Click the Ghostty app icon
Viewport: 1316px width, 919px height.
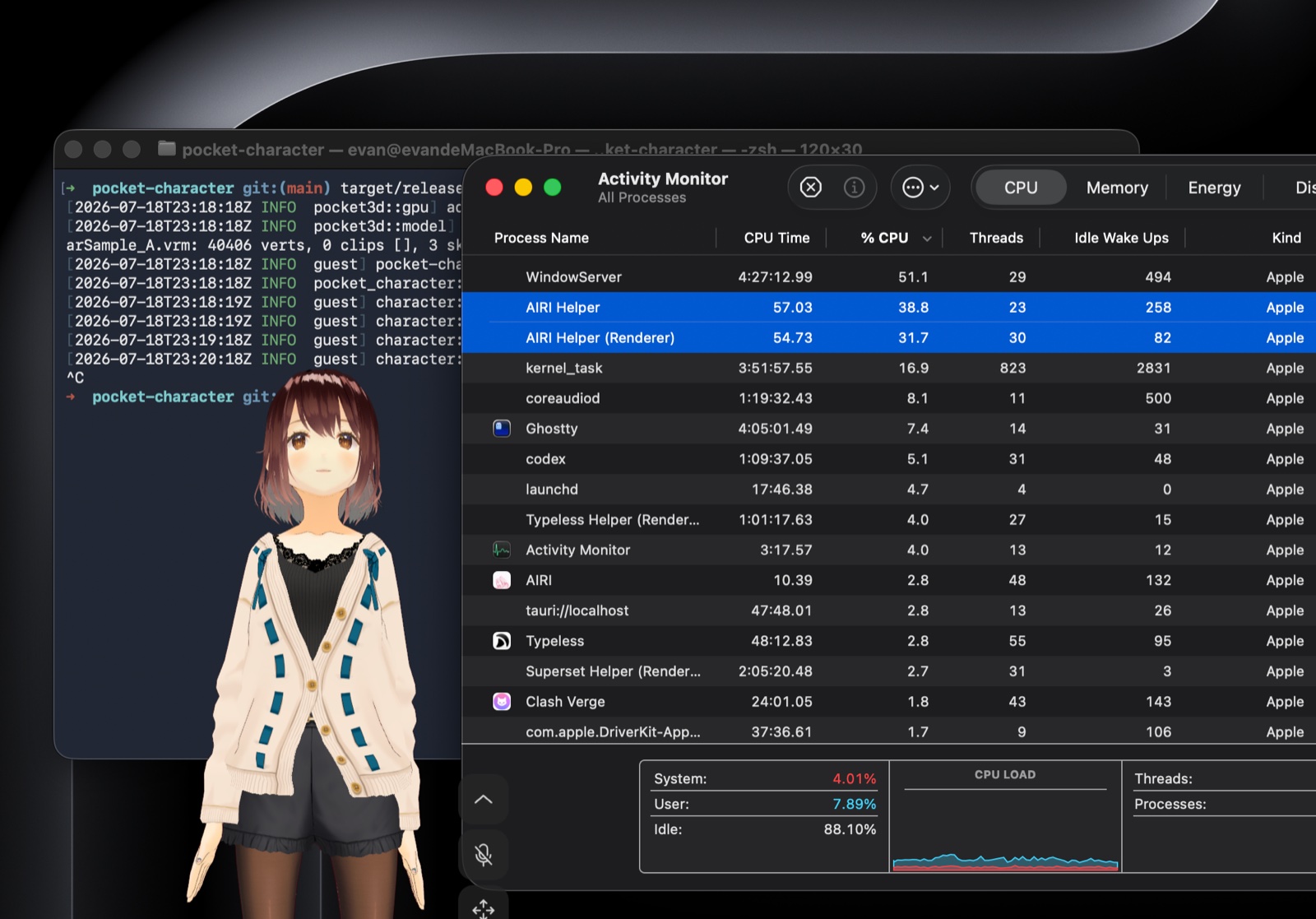click(x=502, y=429)
